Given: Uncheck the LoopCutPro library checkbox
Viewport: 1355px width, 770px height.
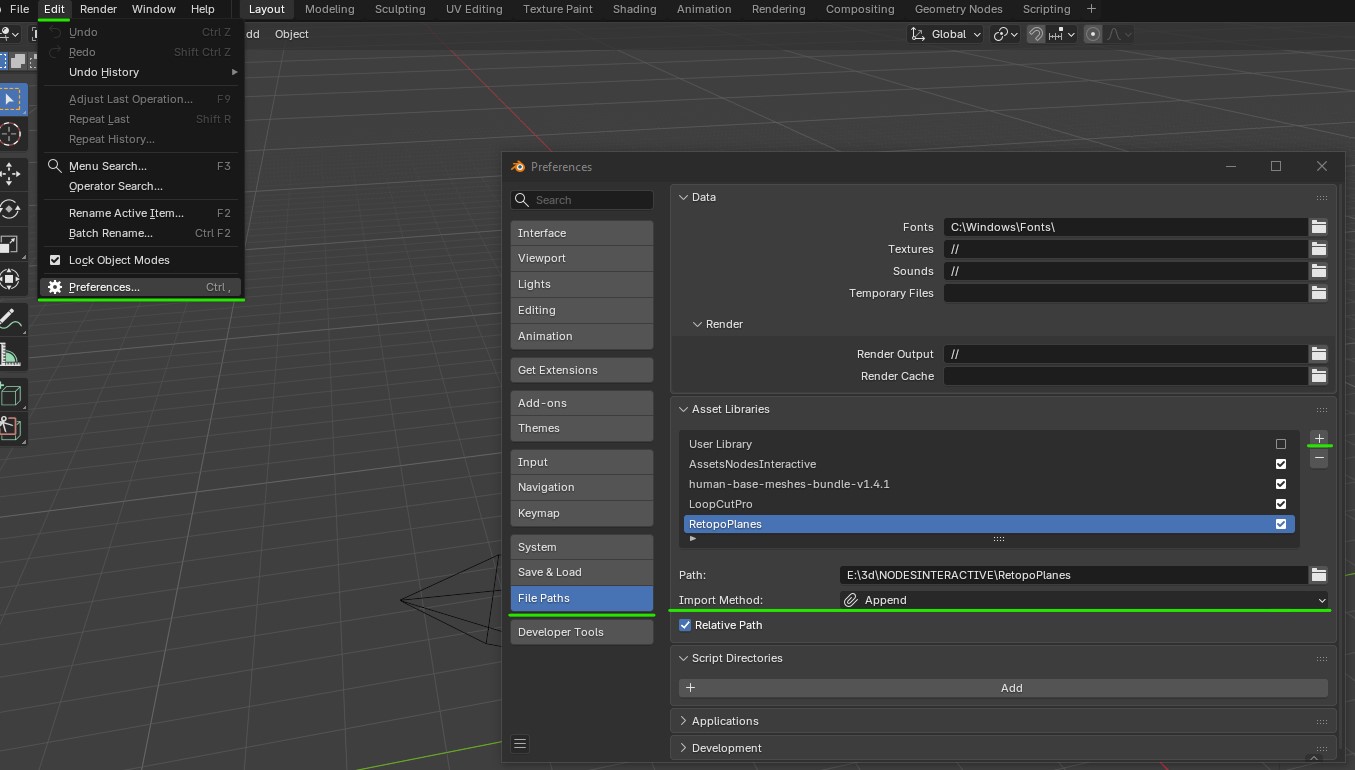Looking at the screenshot, I should pos(1281,504).
